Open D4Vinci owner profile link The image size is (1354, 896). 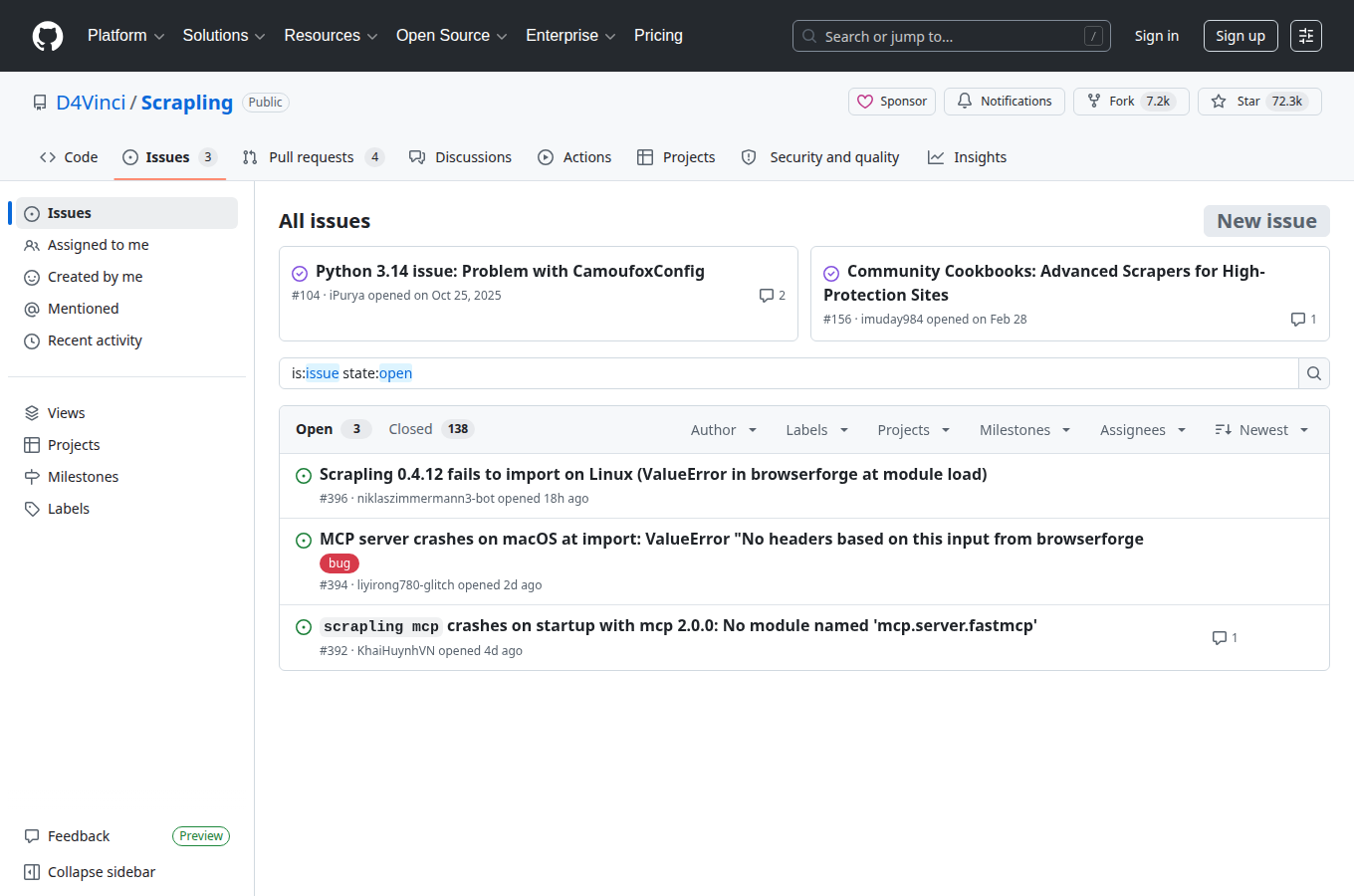tap(91, 103)
